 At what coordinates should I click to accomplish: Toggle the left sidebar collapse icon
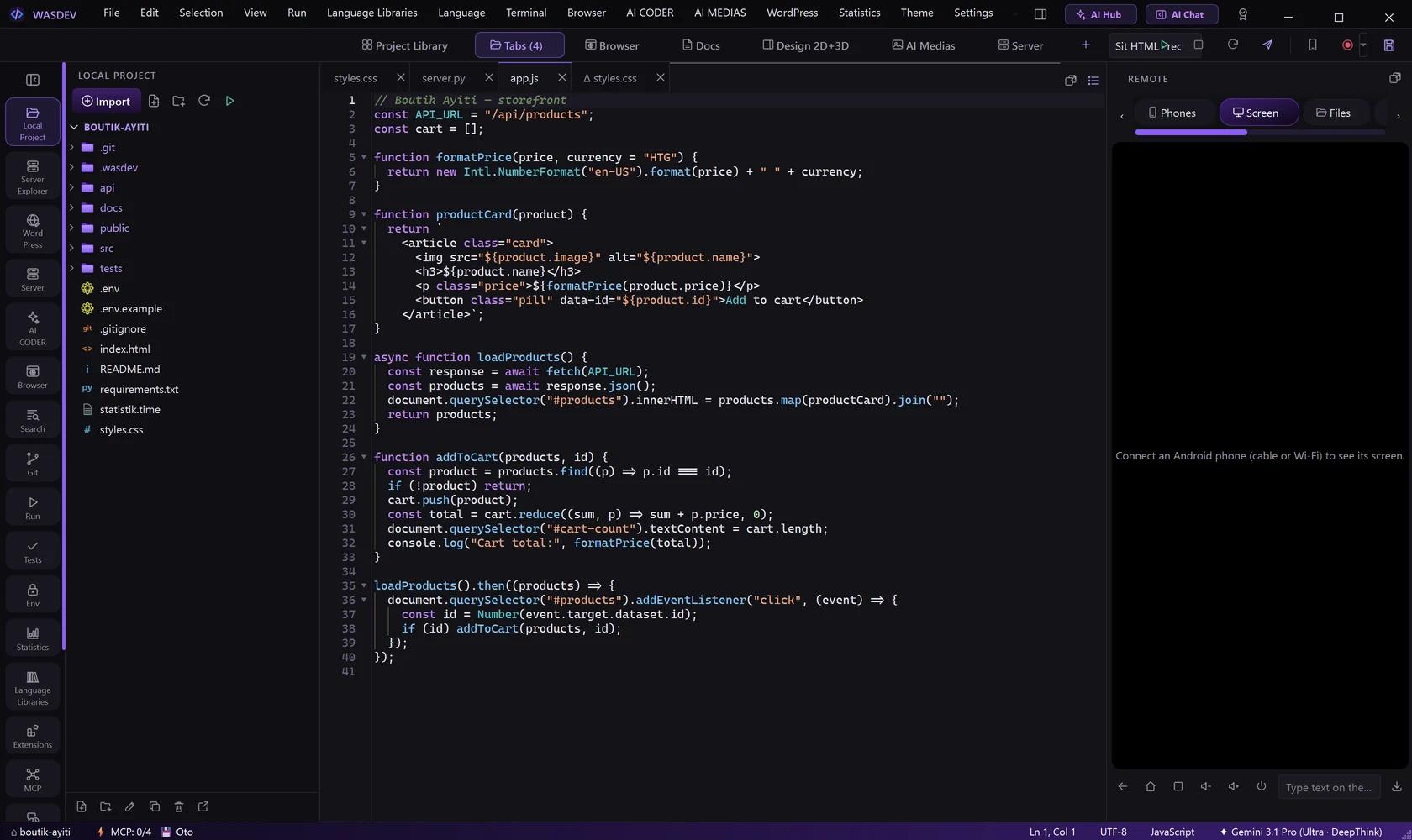[x=33, y=80]
